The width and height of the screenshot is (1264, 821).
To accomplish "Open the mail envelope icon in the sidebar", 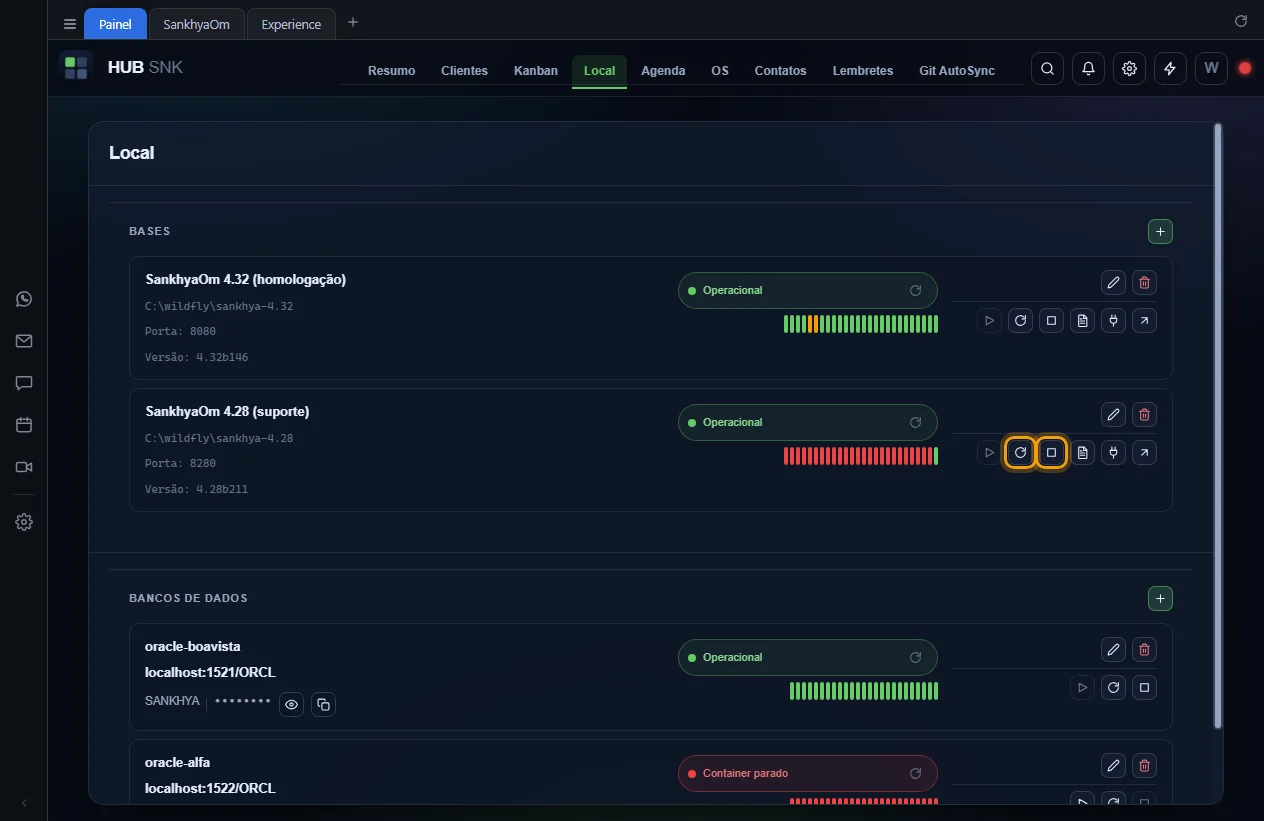I will click(24, 341).
